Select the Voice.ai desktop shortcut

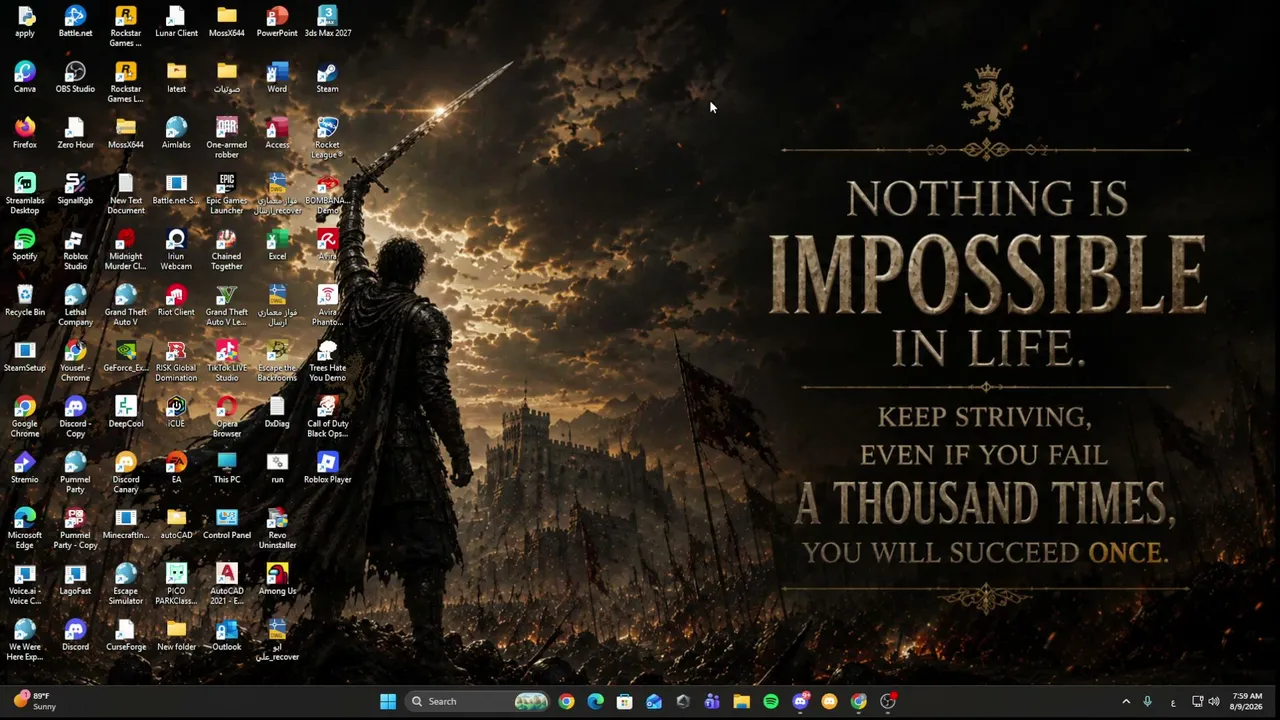[25, 585]
